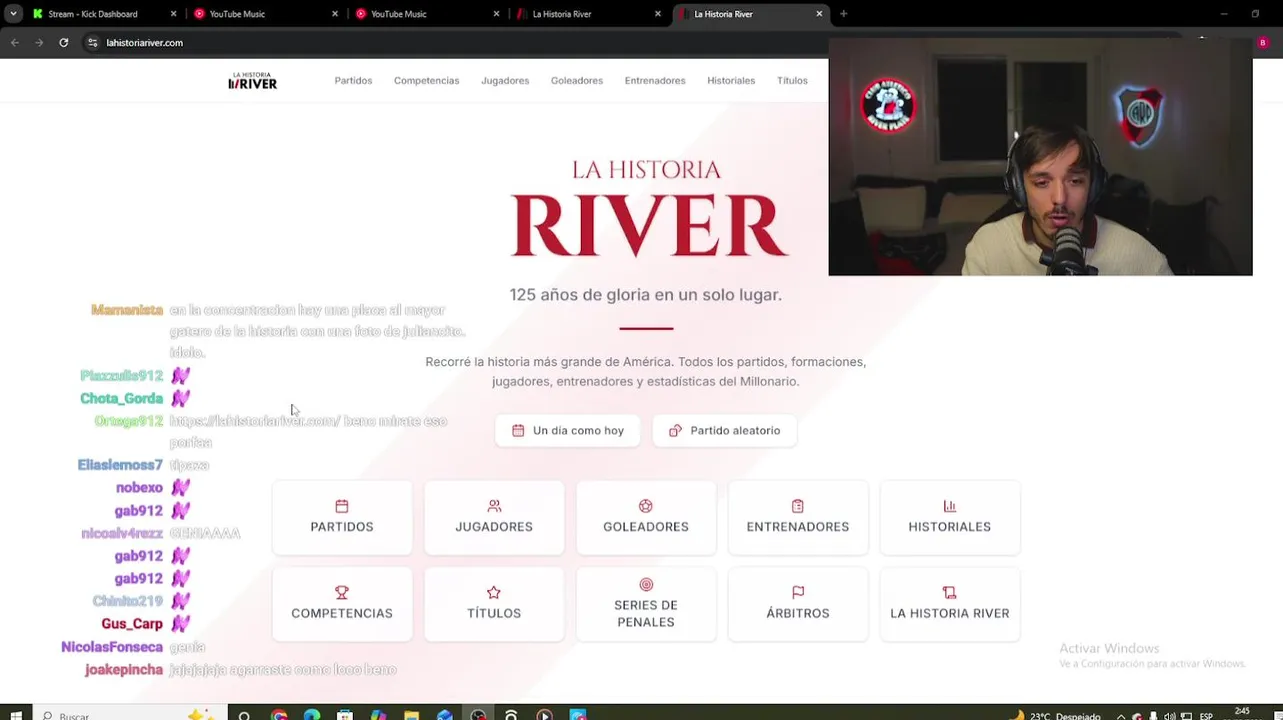Open Competencias in the top navigation
1283x720 pixels.
coord(426,80)
